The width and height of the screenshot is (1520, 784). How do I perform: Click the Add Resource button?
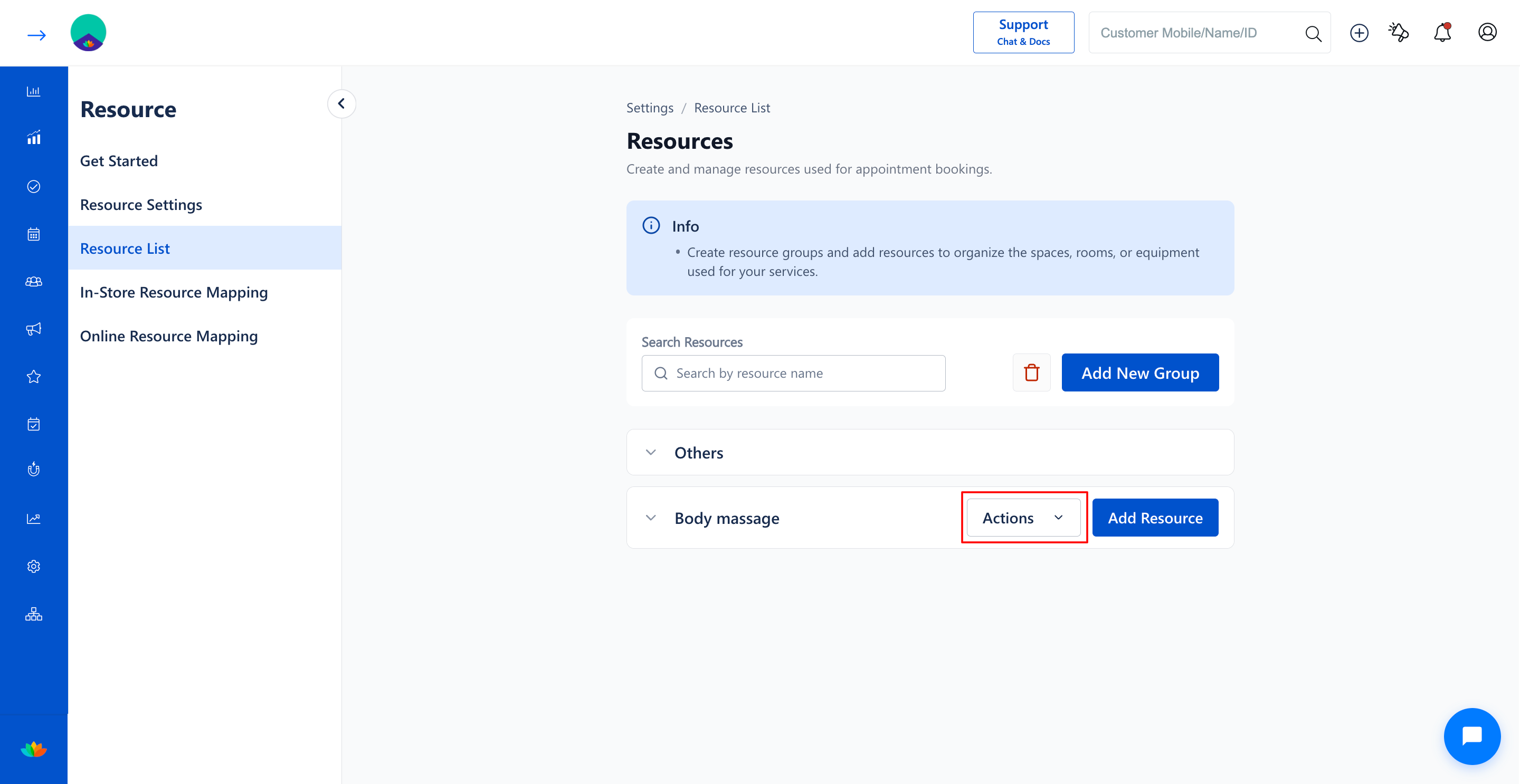(x=1155, y=518)
